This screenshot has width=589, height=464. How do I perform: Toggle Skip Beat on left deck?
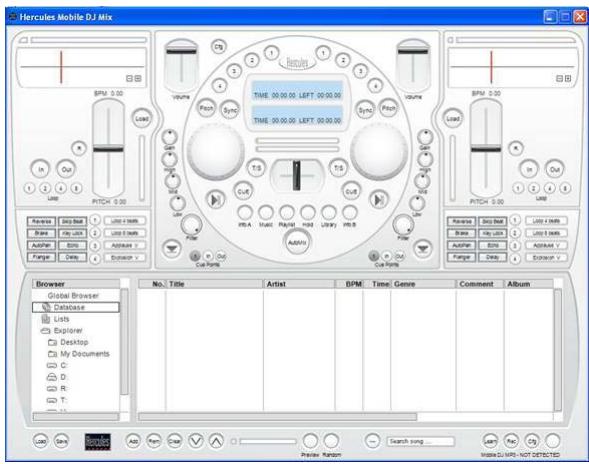[72, 221]
